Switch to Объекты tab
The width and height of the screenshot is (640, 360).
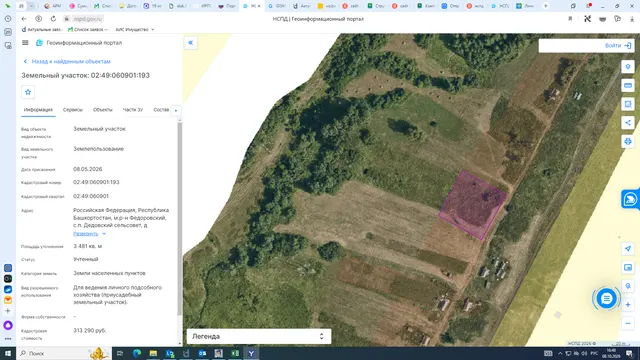coord(102,110)
